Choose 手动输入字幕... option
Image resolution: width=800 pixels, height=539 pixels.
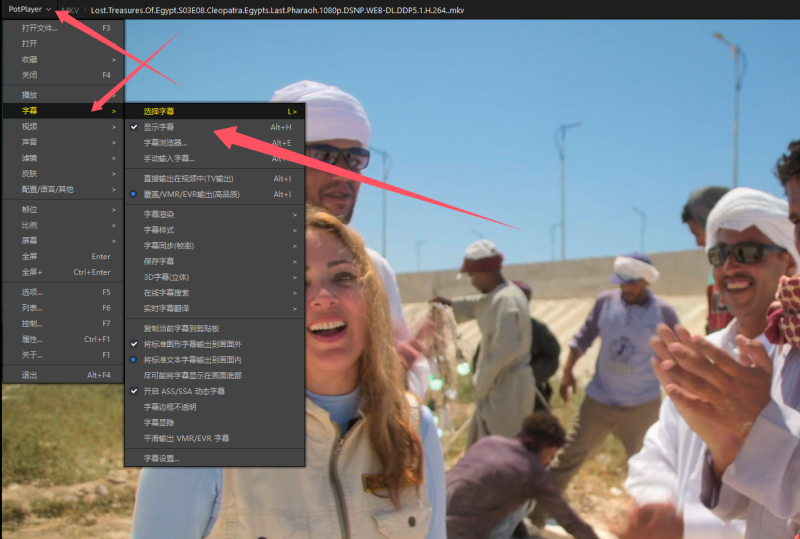(168, 158)
